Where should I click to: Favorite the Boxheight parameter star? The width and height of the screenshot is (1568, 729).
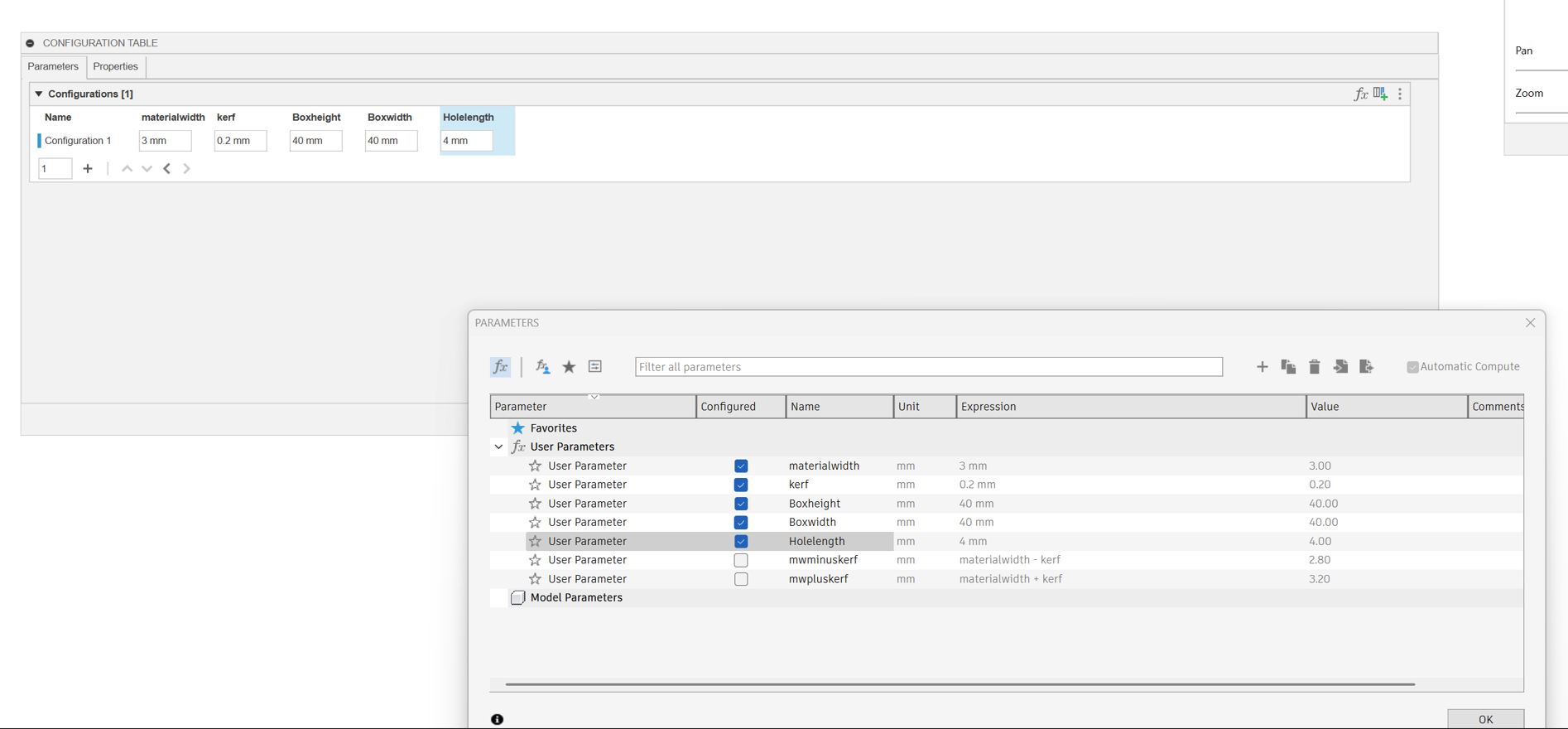[x=535, y=504]
